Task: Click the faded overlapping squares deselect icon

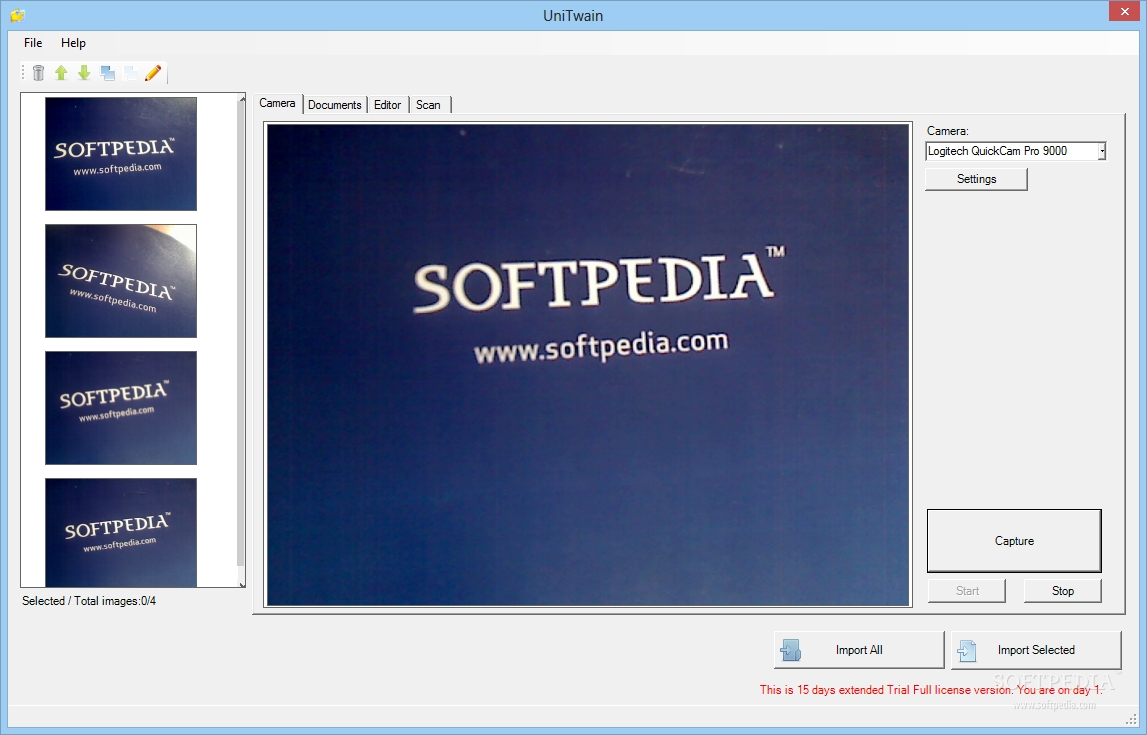Action: tap(130, 72)
